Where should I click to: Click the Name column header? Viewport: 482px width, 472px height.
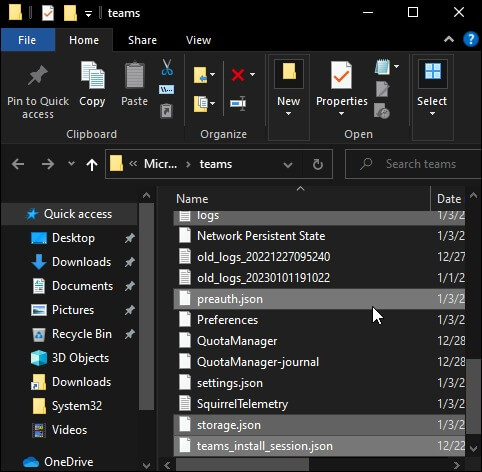[302, 199]
